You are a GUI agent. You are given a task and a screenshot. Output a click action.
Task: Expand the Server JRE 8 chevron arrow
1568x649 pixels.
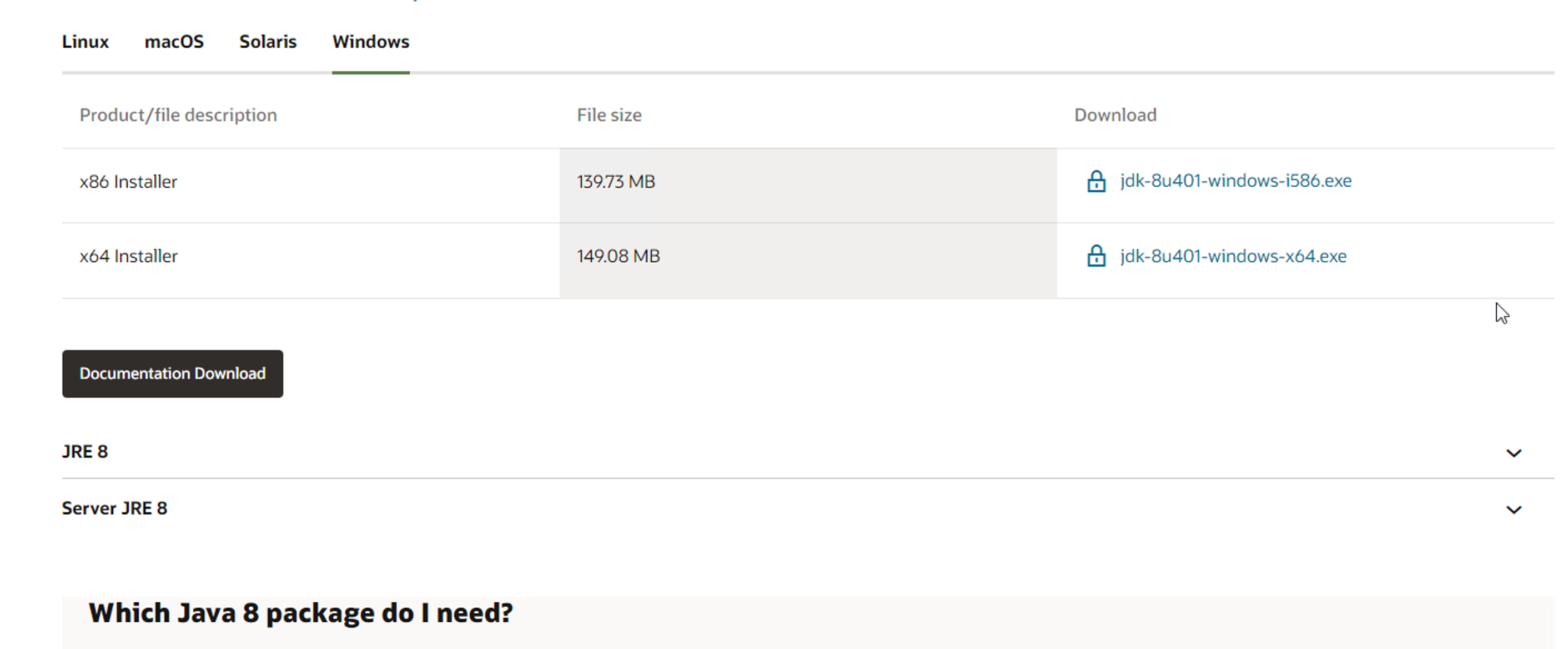click(x=1513, y=510)
